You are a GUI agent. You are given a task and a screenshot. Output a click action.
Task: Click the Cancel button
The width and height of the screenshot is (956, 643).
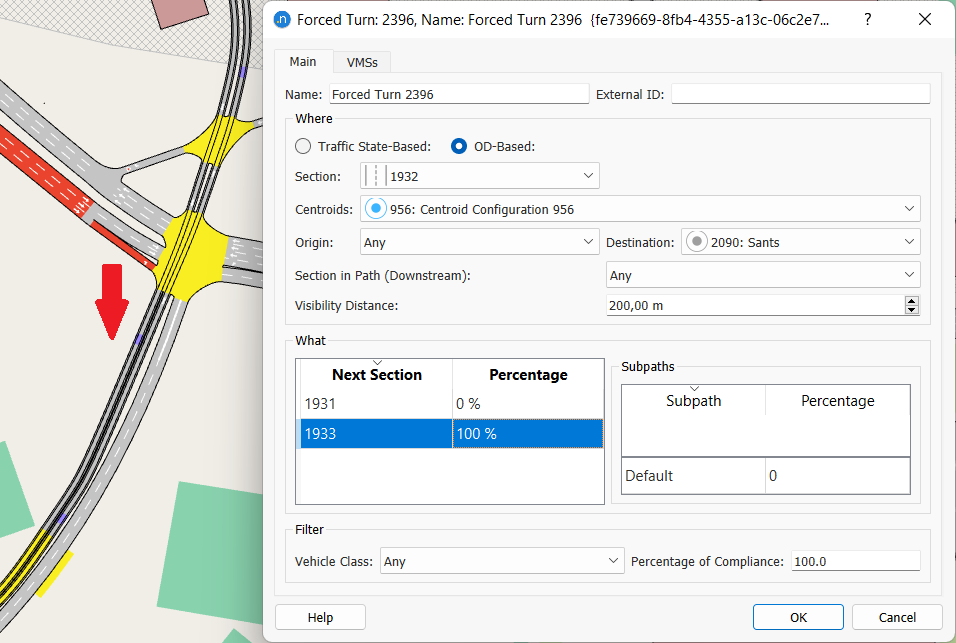point(897,617)
